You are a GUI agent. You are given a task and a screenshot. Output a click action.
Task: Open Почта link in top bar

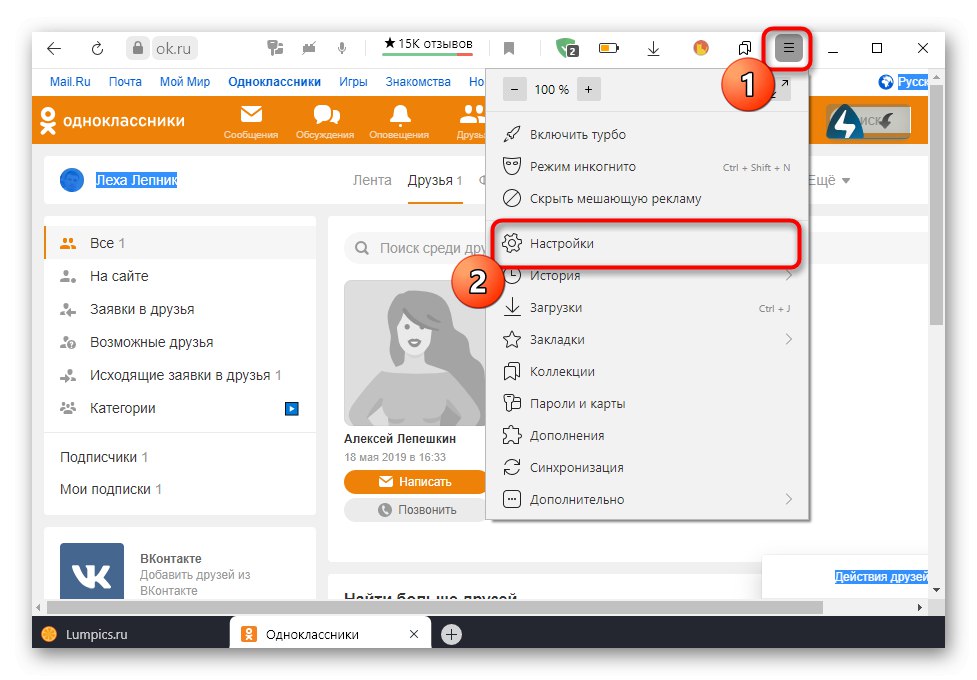[x=125, y=82]
